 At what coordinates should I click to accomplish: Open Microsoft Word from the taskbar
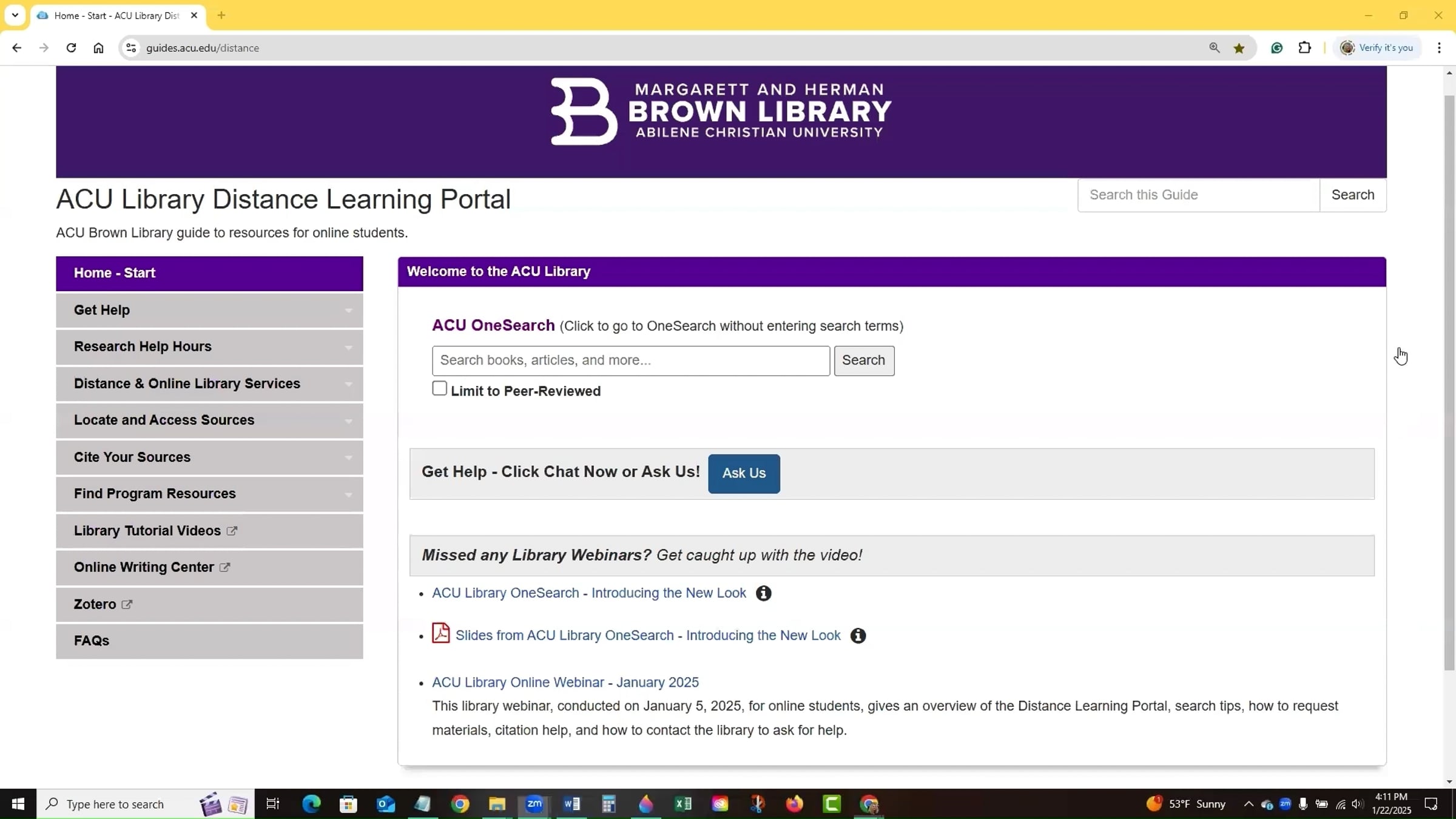(571, 804)
